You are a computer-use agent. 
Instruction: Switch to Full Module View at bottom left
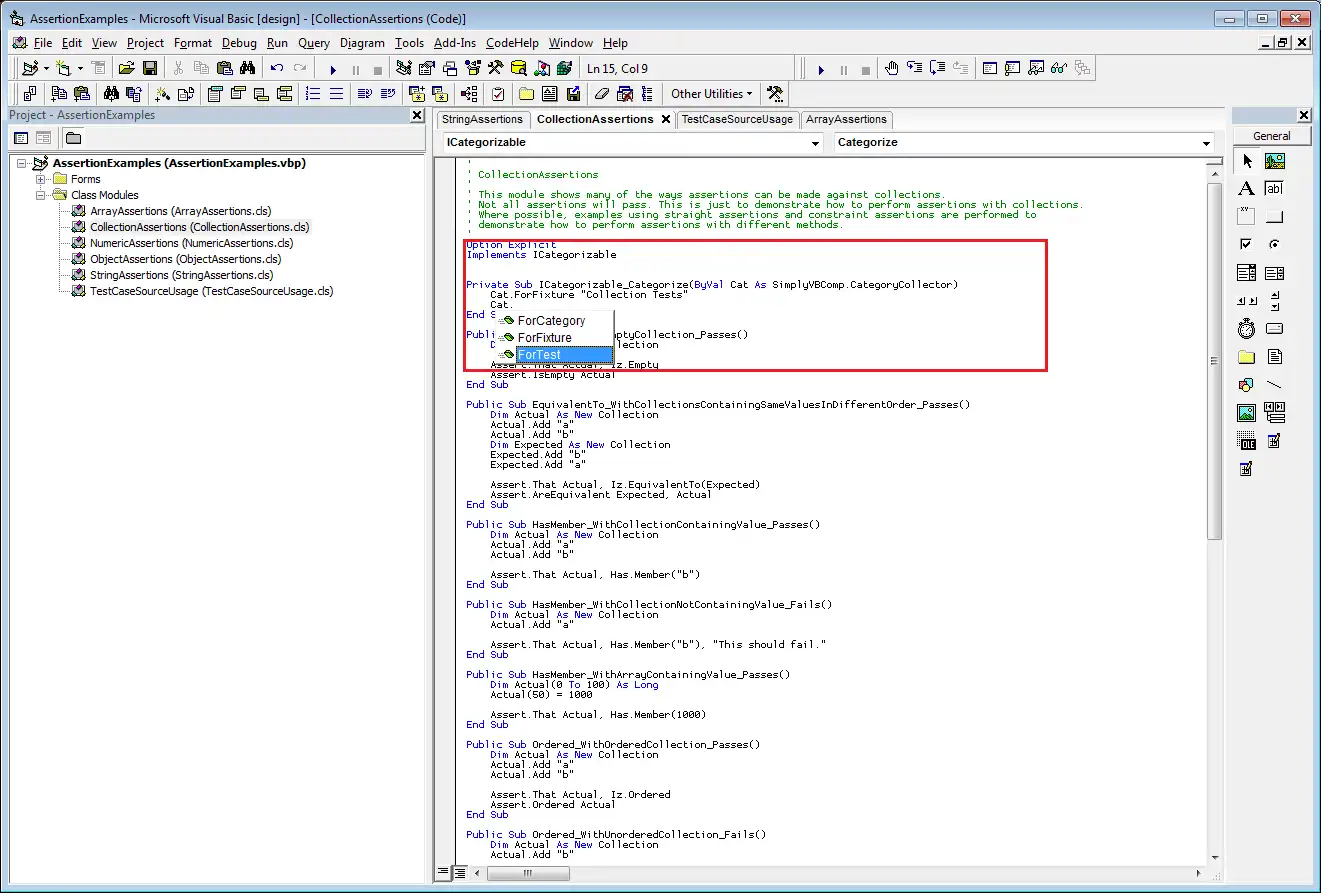(x=459, y=873)
